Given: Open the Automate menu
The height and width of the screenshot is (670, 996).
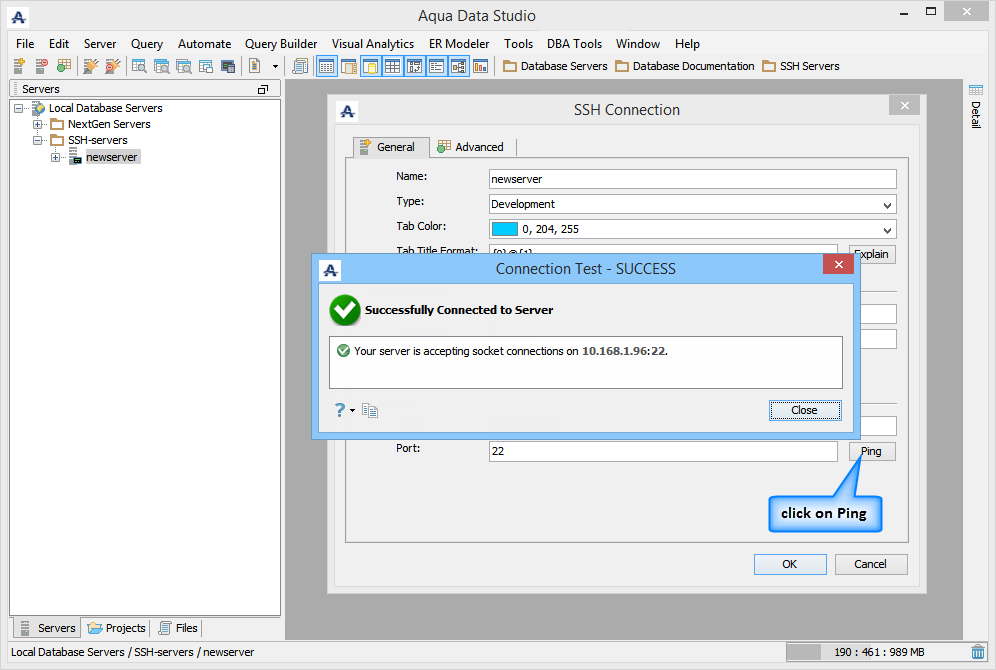Looking at the screenshot, I should (x=205, y=44).
